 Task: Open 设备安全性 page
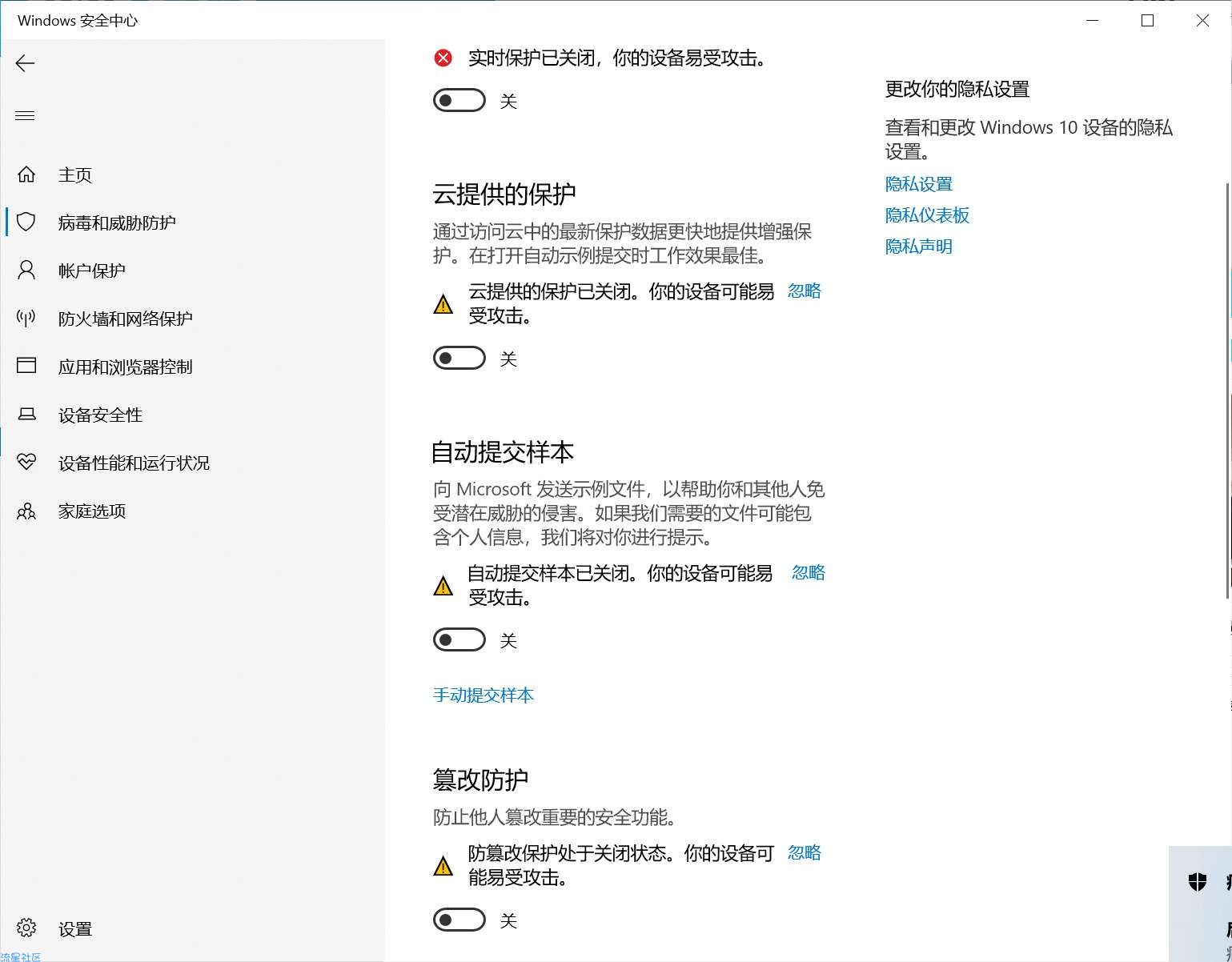click(100, 415)
